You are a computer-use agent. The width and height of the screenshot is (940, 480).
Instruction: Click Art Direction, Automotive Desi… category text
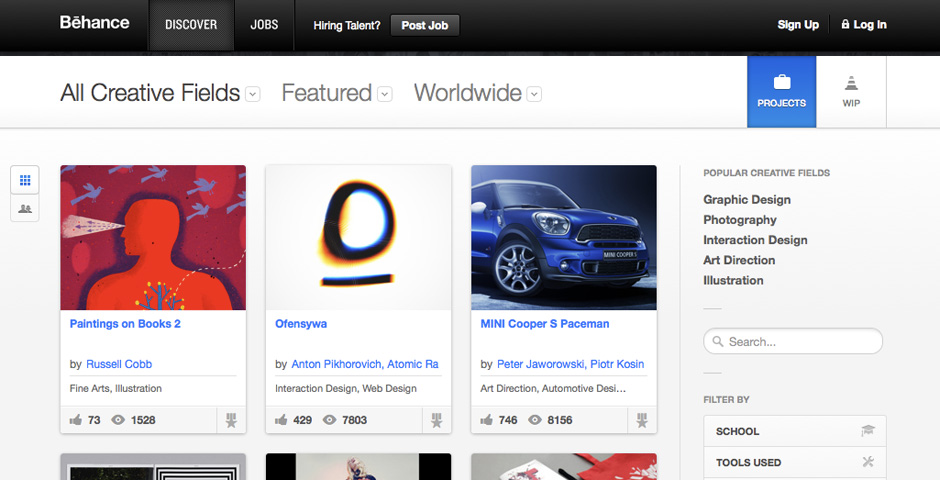(553, 388)
